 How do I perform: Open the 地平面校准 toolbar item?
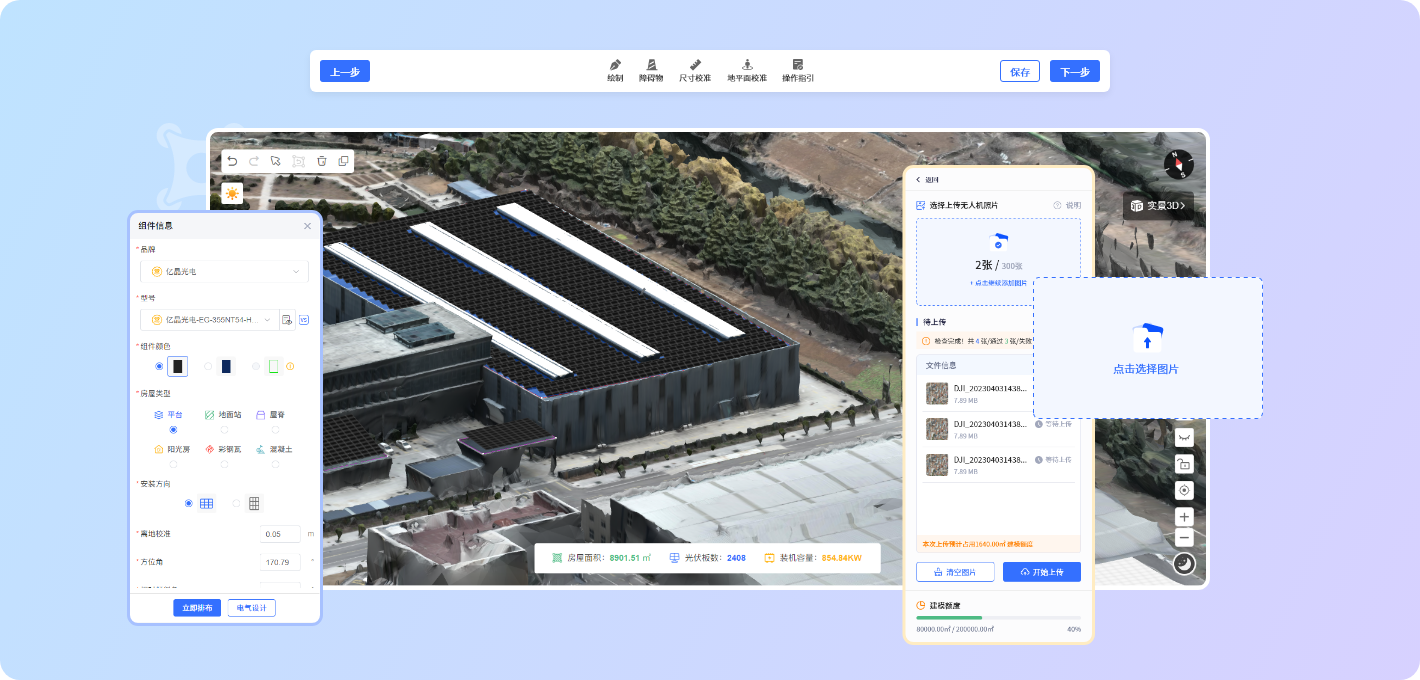[x=747, y=70]
